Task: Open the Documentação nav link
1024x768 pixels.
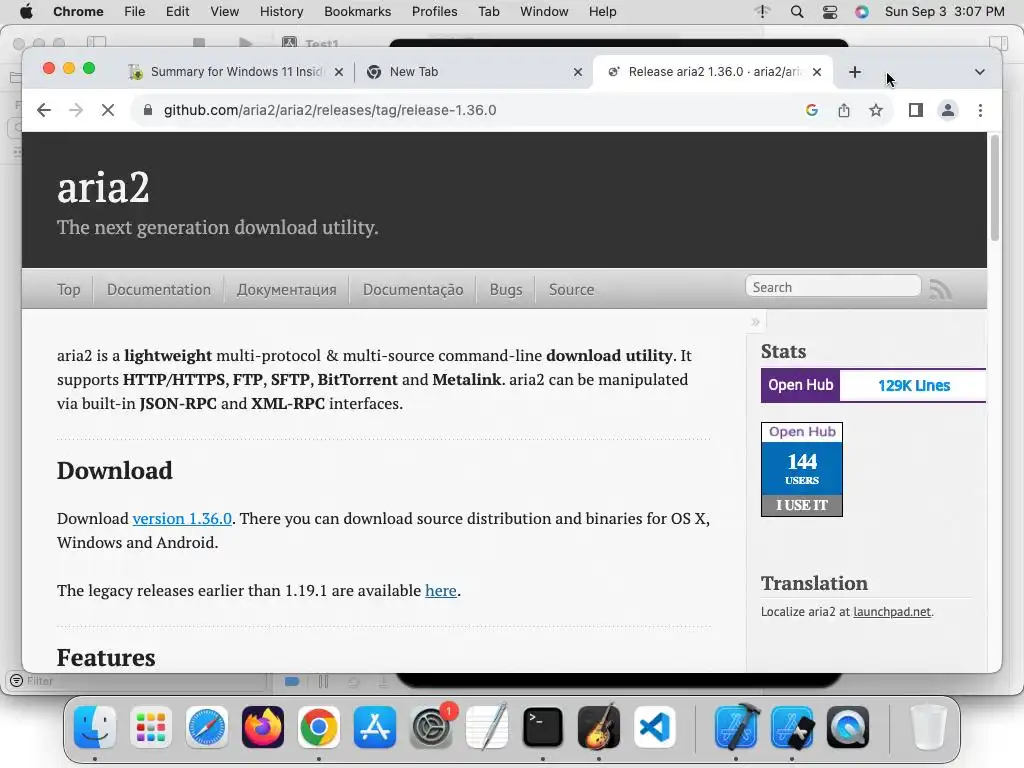Action: [413, 289]
